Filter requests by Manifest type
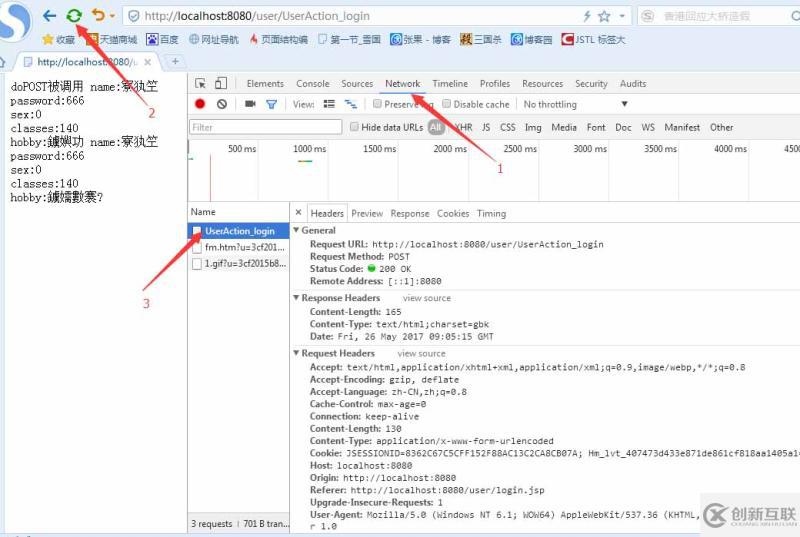800x537 pixels. click(682, 127)
